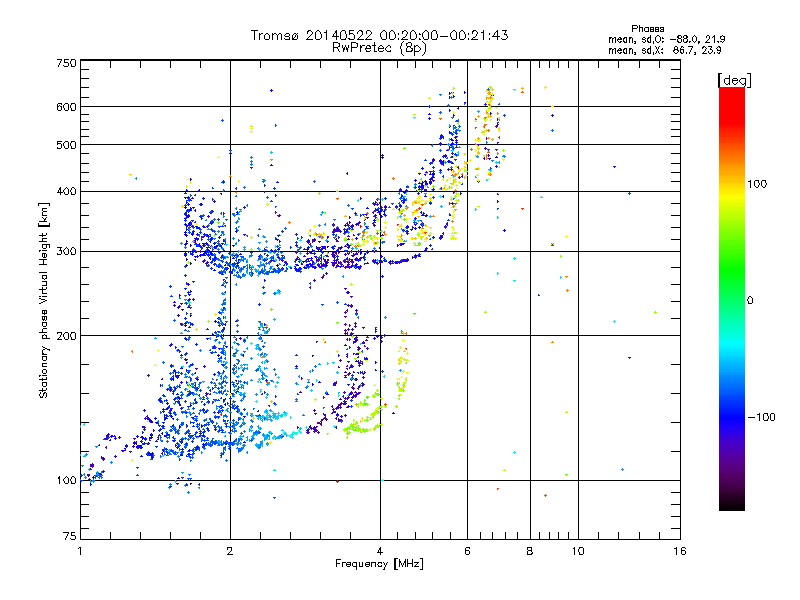
Task: Click the colorbar tick label '0'
Action: (750, 301)
